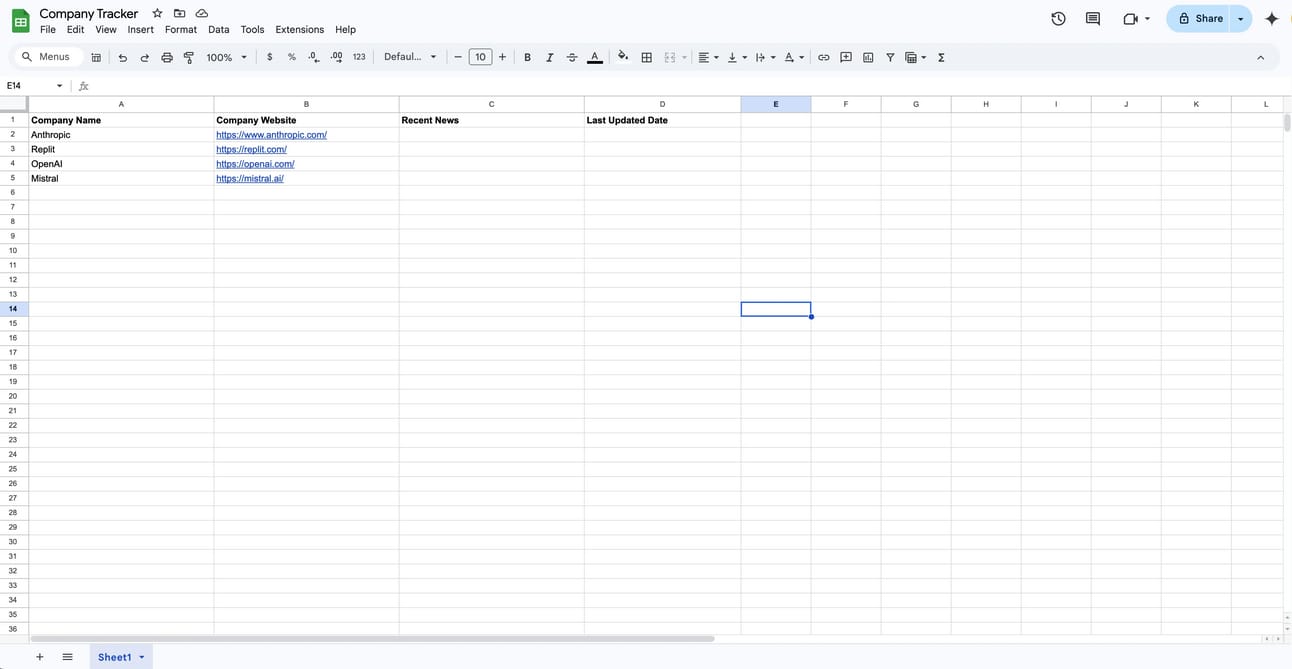
Task: Decrease decimal places
Action: (314, 57)
